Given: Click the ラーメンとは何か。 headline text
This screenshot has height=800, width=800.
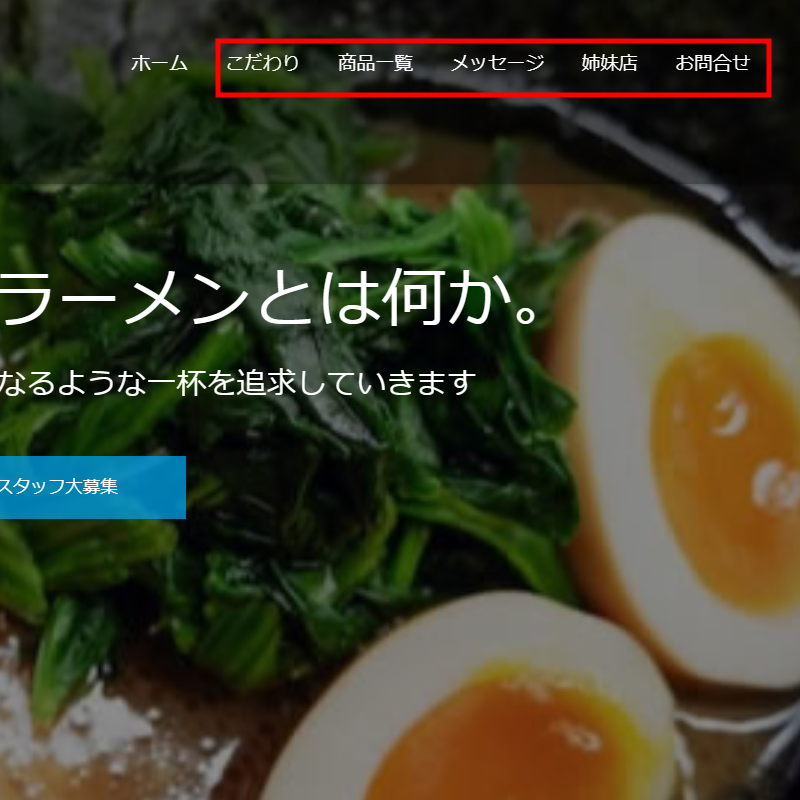Looking at the screenshot, I should 268,298.
